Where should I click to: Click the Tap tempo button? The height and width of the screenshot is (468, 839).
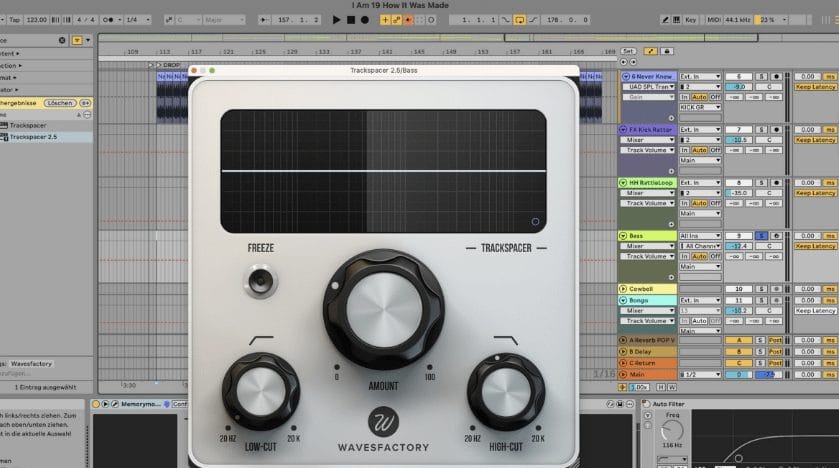pyautogui.click(x=14, y=20)
